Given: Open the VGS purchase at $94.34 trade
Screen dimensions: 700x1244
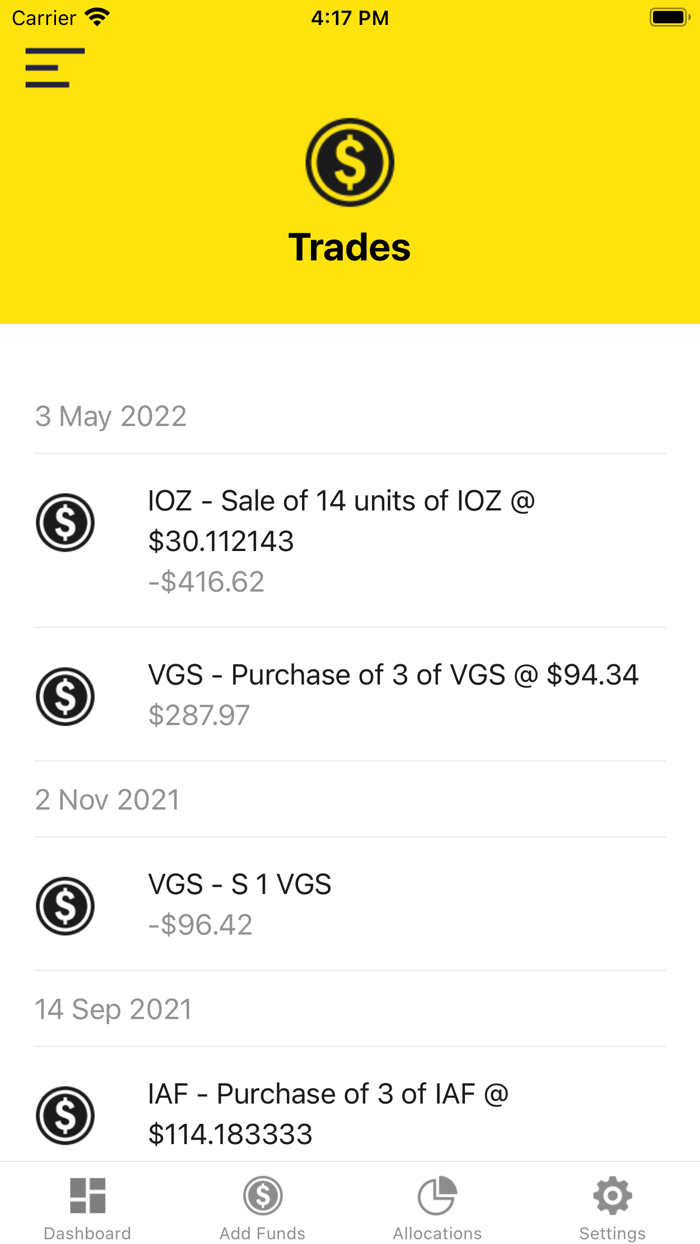Looking at the screenshot, I should pyautogui.click(x=393, y=675).
